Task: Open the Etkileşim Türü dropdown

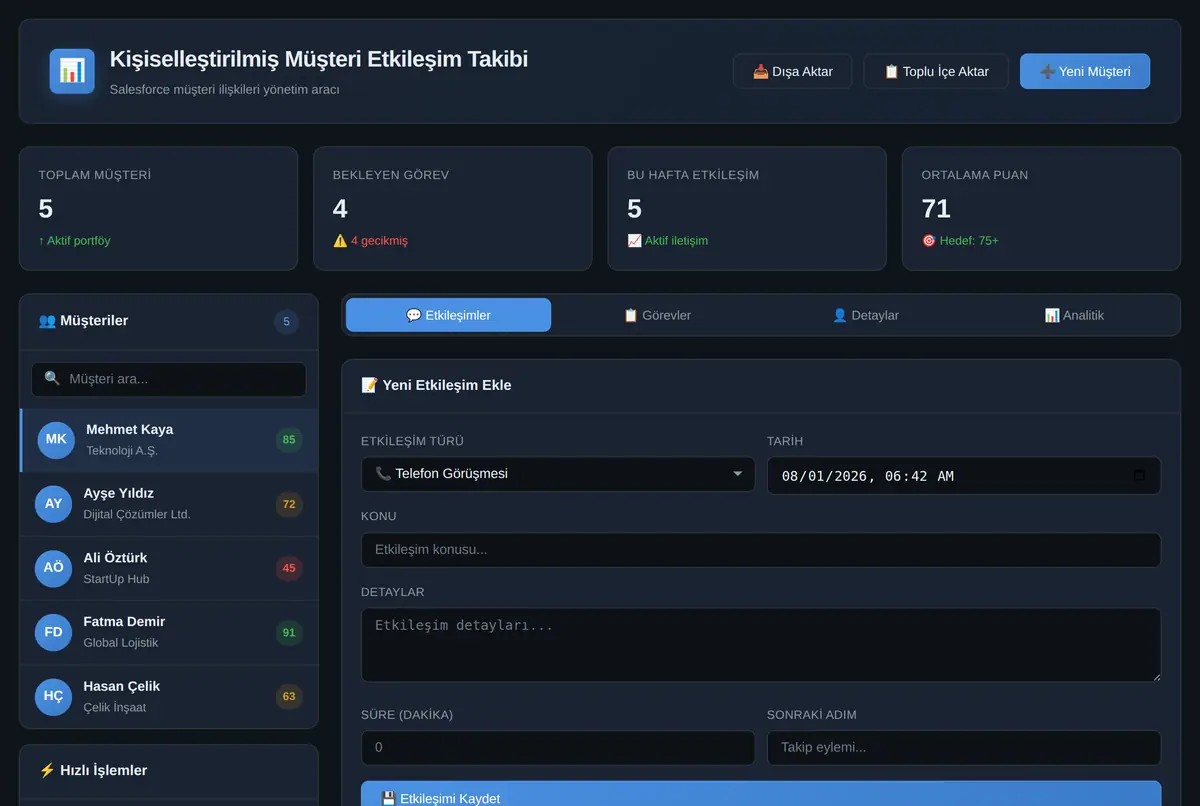Action: tap(558, 474)
